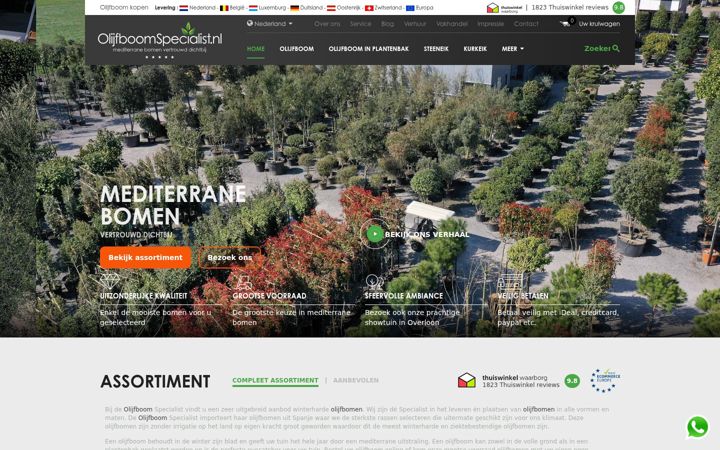The height and width of the screenshot is (450, 720).
Task: Click the ASSORTIMENT heading
Action: [155, 382]
